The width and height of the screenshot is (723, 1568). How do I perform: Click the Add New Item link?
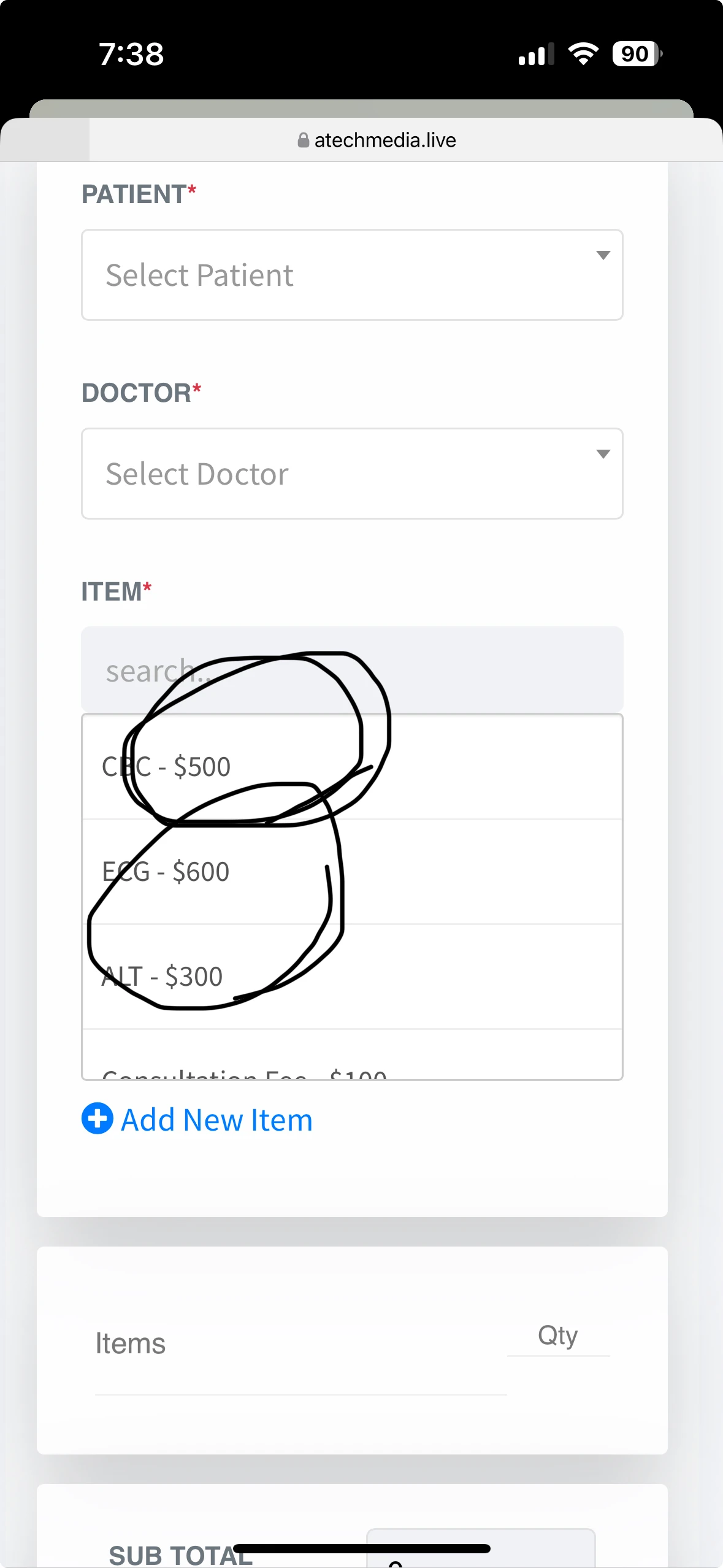[x=216, y=1120]
